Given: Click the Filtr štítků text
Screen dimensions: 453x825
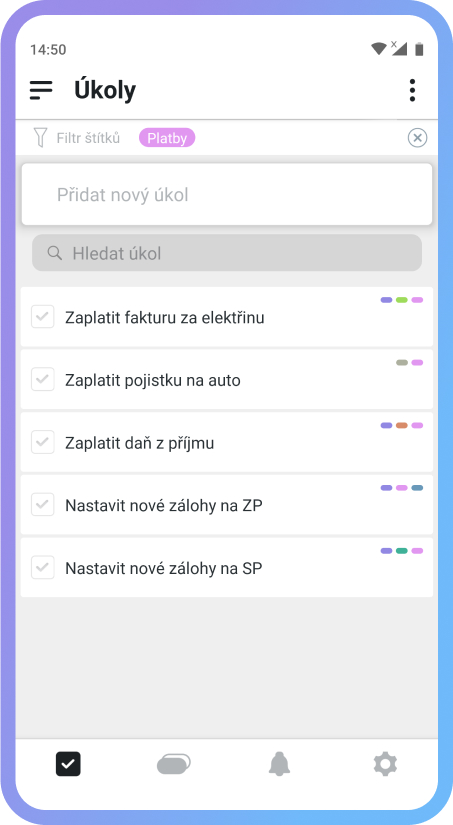Looking at the screenshot, I should click(88, 138).
